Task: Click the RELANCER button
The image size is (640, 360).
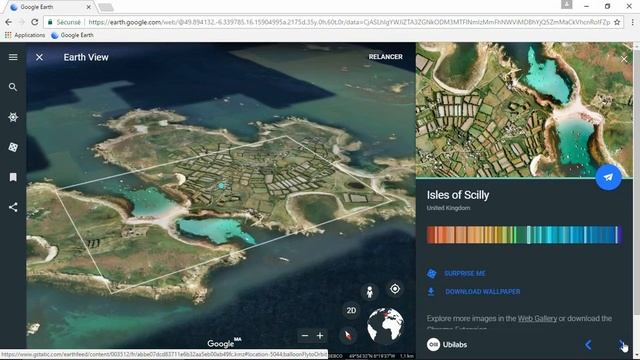Action: (385, 57)
